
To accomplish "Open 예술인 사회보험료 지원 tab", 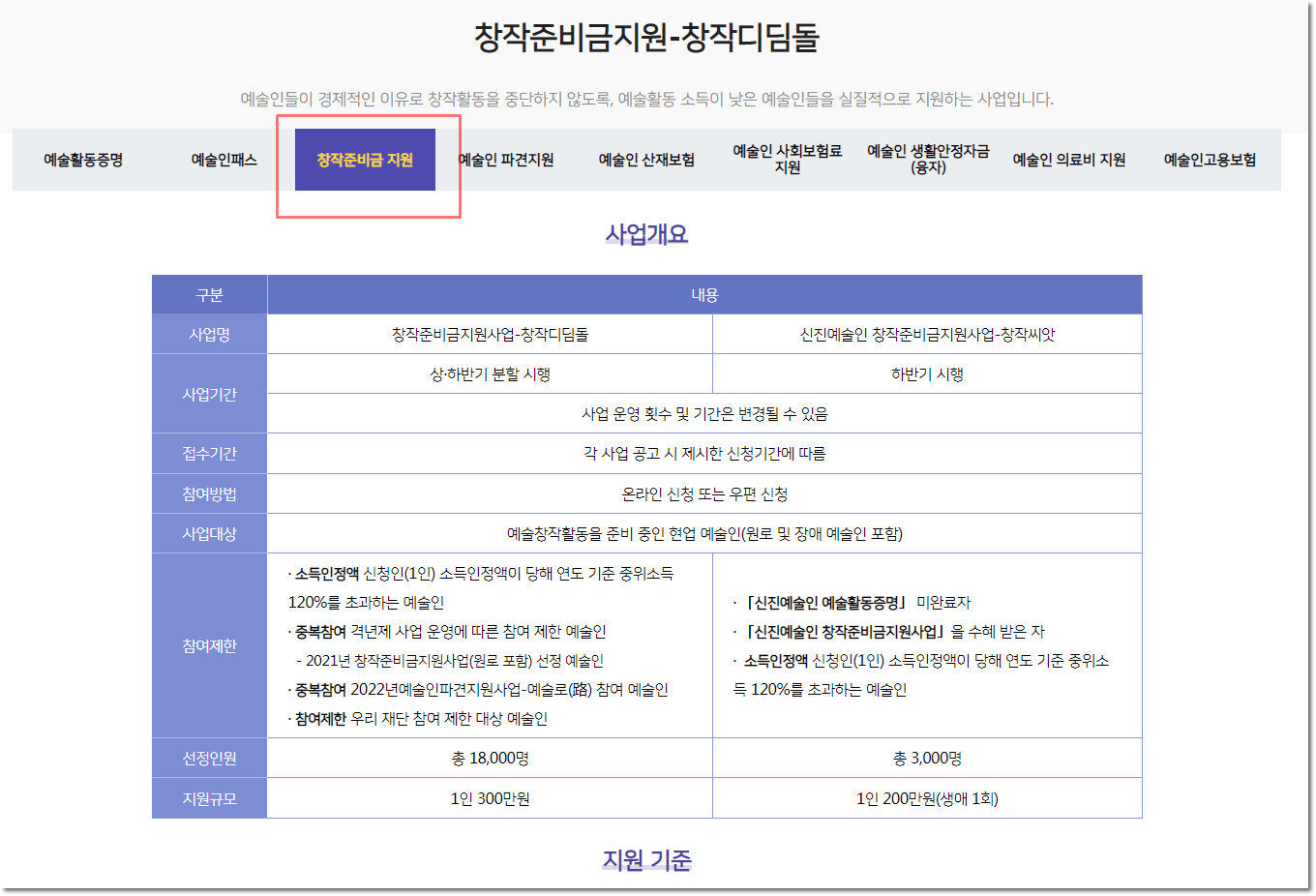I will [788, 160].
